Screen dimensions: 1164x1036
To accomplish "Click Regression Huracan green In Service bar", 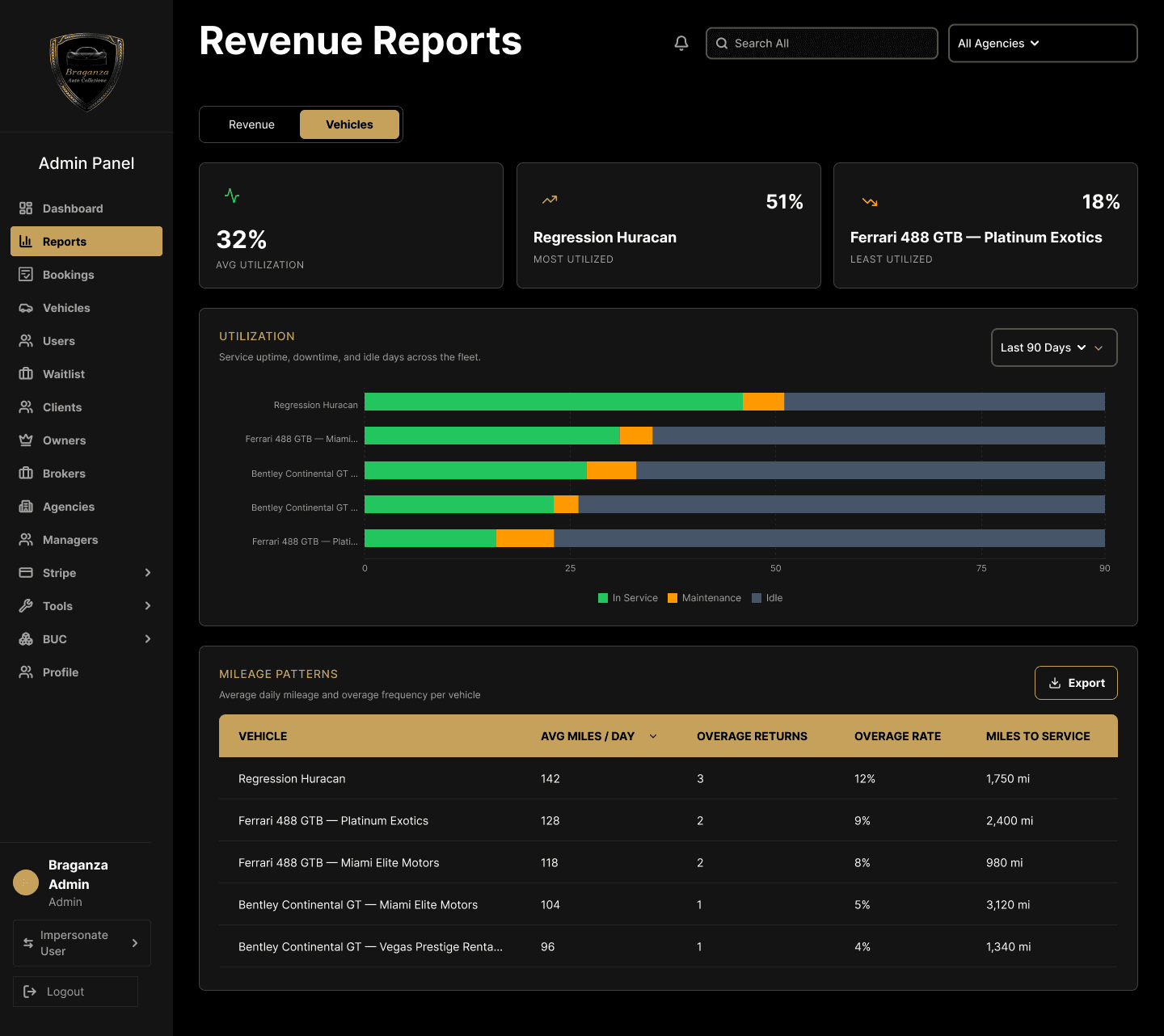I will coord(554,402).
